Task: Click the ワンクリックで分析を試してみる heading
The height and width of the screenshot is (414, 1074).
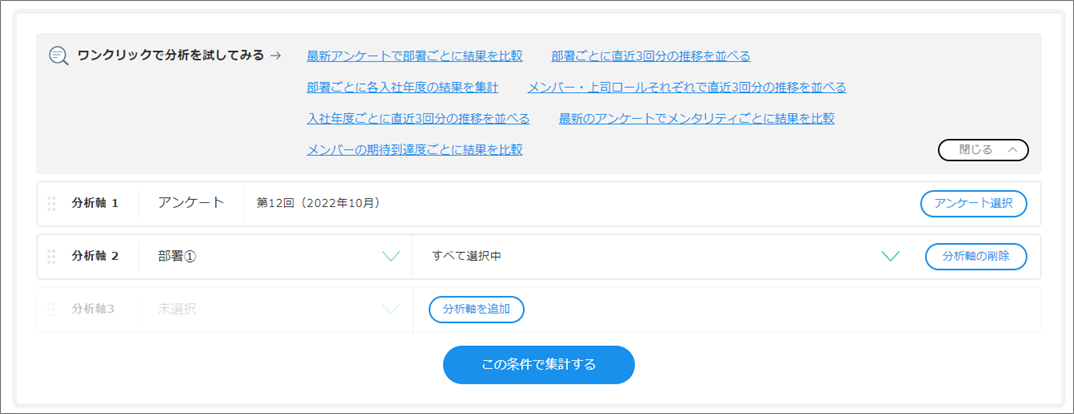Action: click(171, 56)
